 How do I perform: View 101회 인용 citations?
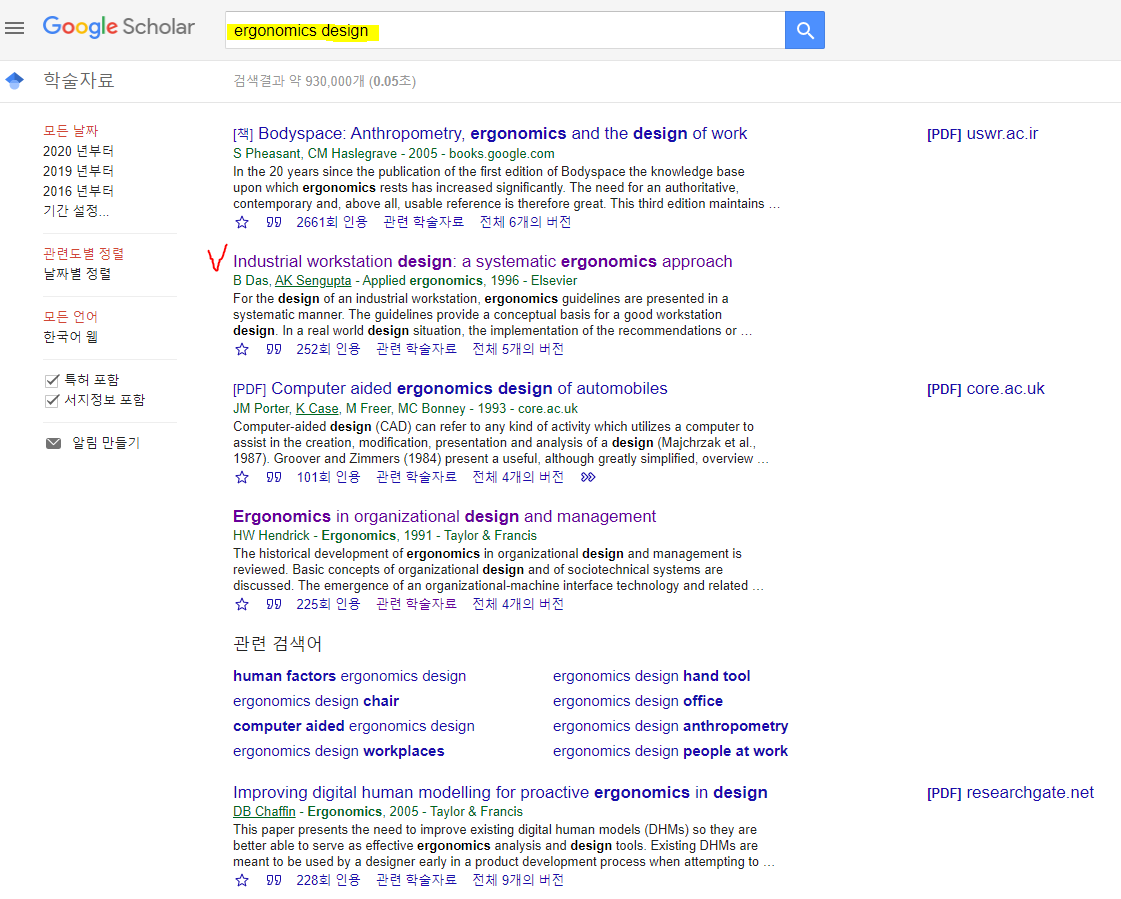pos(328,477)
